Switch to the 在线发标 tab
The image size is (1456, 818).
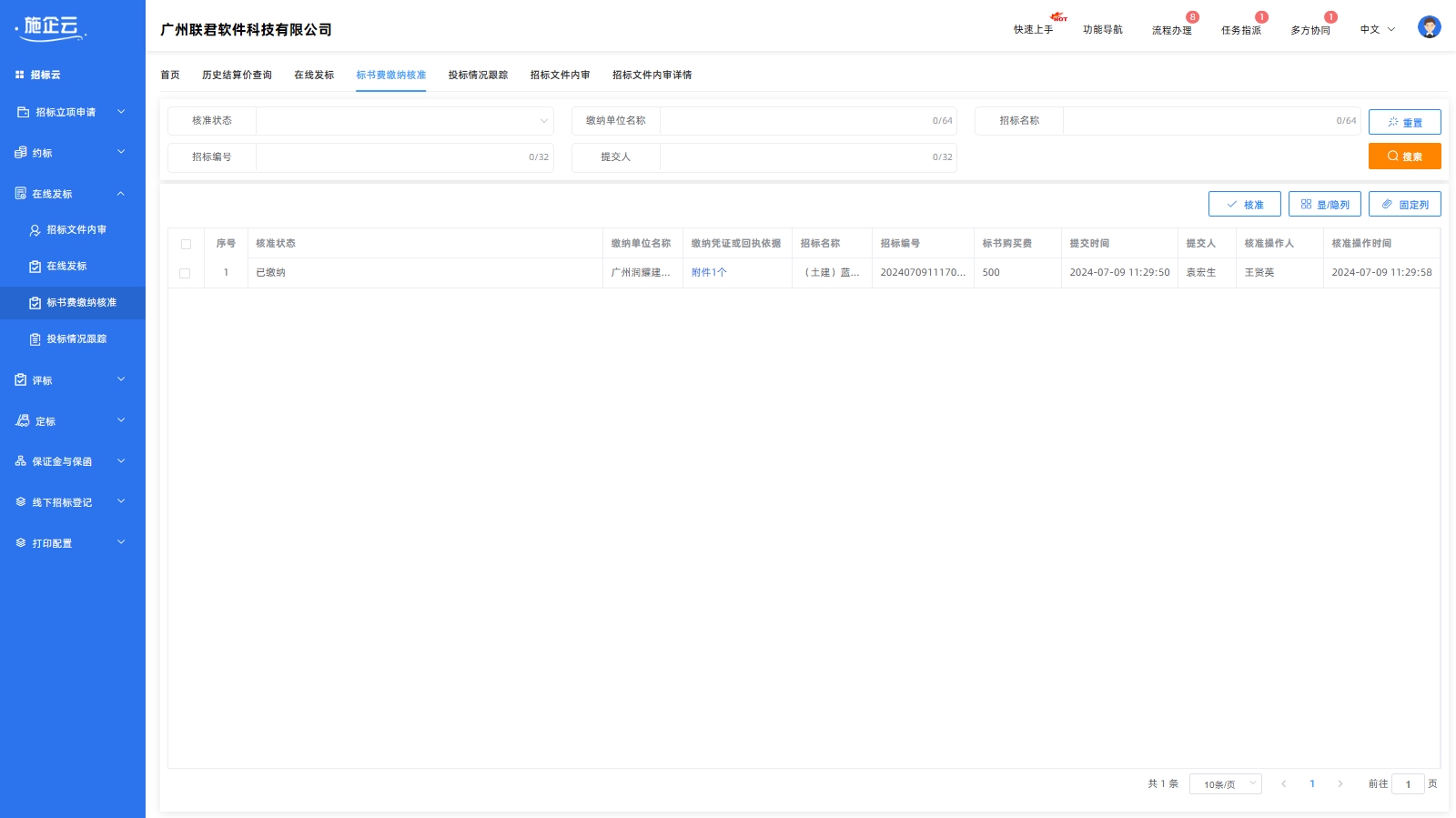[314, 75]
